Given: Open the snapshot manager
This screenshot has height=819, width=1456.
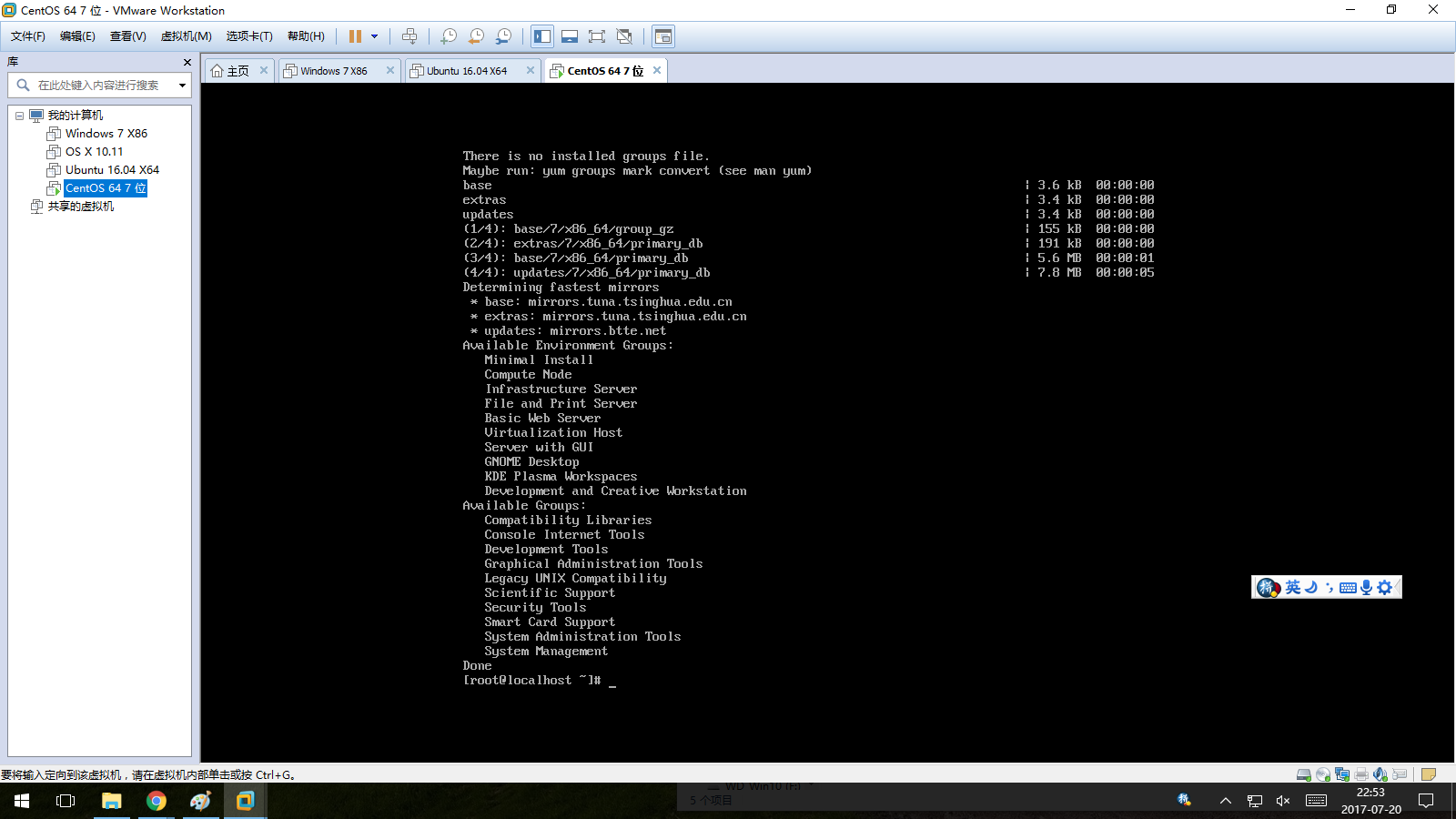Looking at the screenshot, I should 503,36.
